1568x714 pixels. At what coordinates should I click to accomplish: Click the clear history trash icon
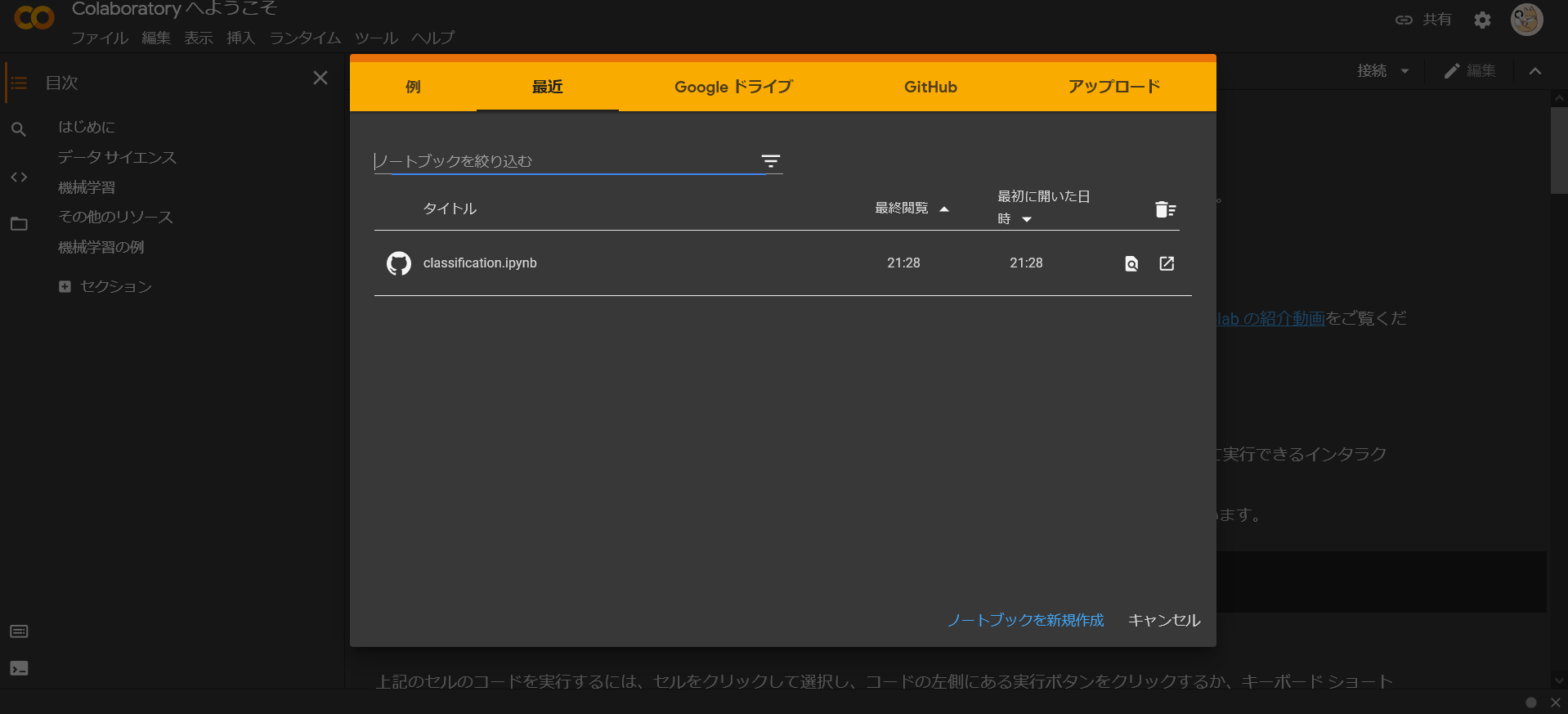point(1166,209)
